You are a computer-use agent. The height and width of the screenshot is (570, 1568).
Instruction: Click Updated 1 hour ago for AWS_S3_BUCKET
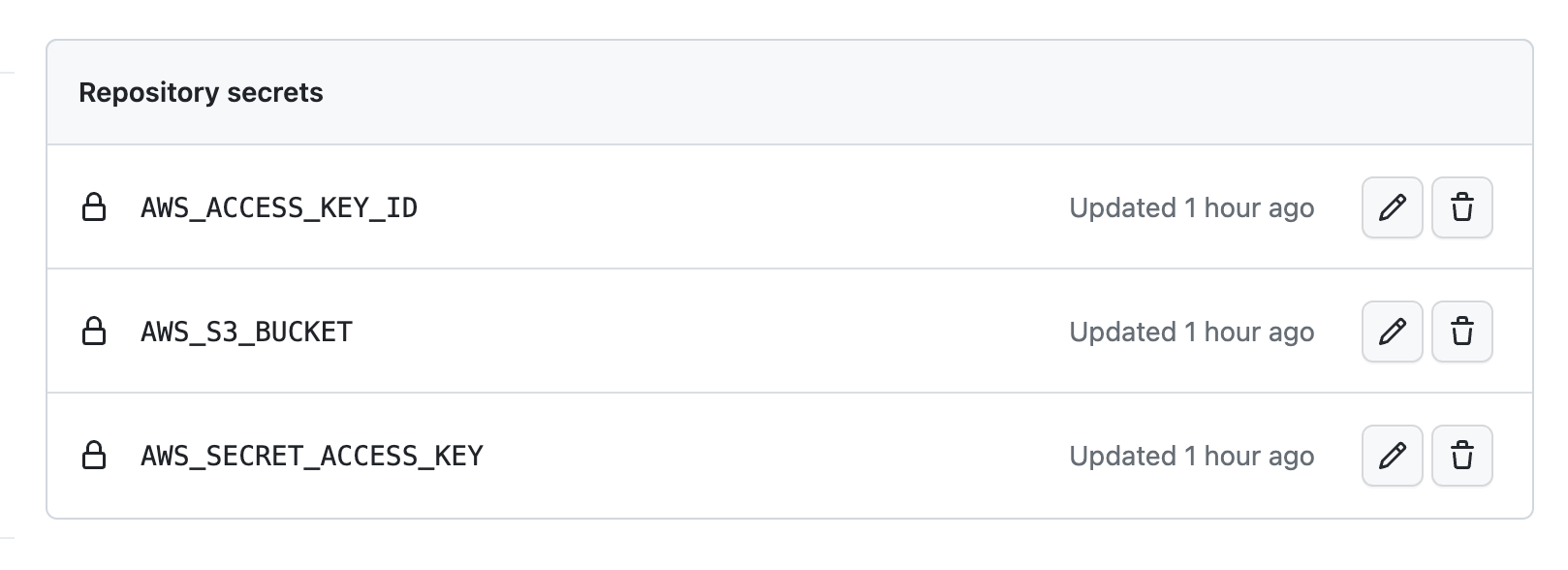pos(1191,331)
